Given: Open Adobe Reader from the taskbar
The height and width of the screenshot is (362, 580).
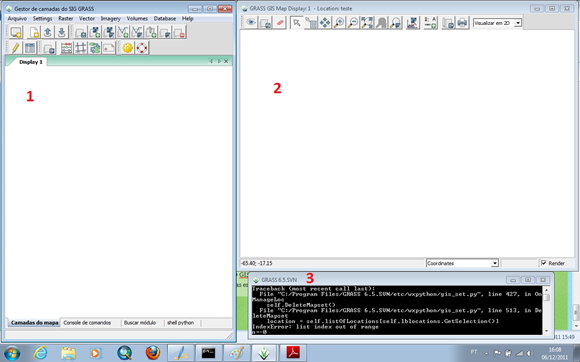Looking at the screenshot, I should (293, 353).
